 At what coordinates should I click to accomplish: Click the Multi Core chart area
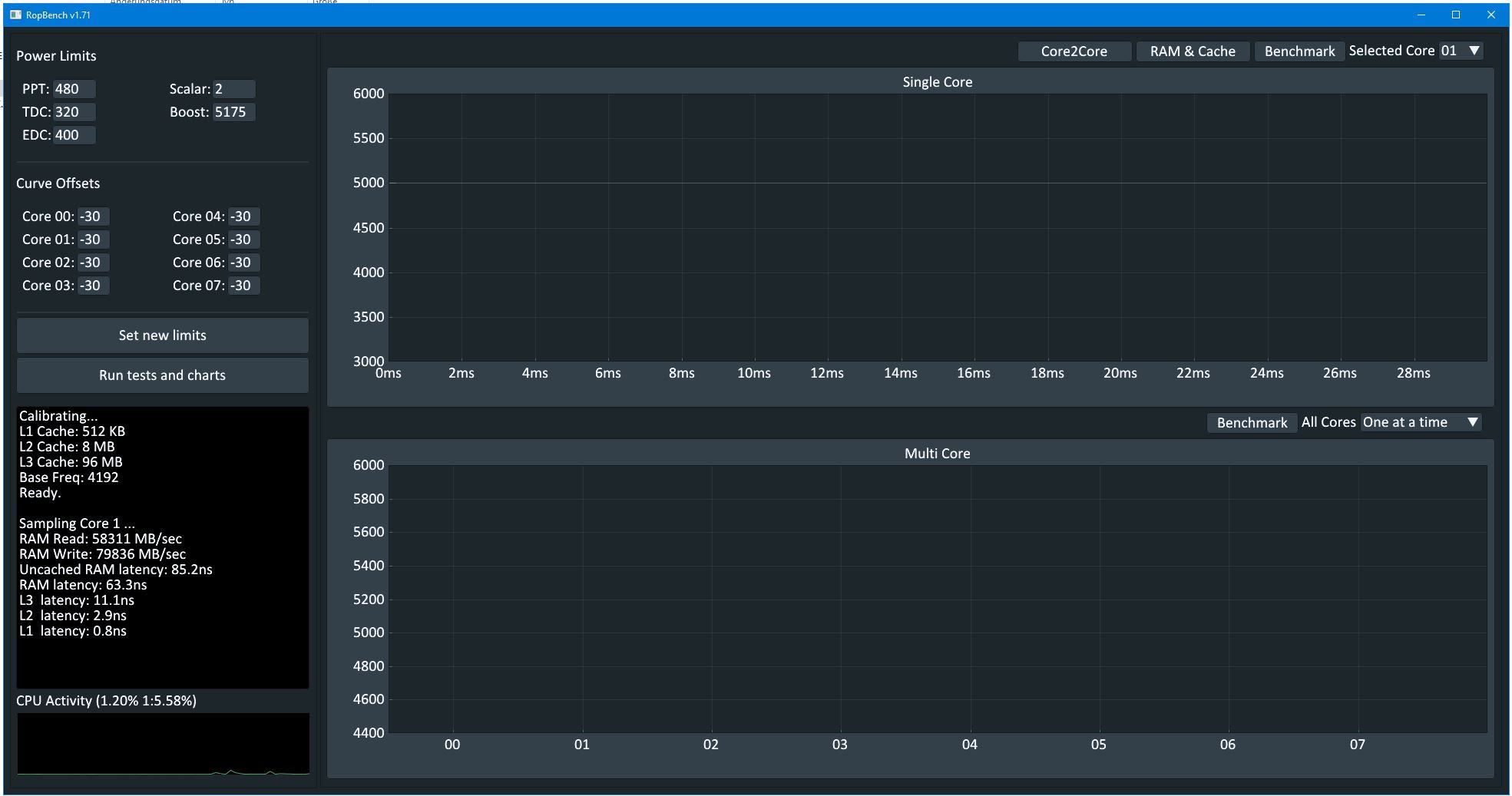pos(938,599)
